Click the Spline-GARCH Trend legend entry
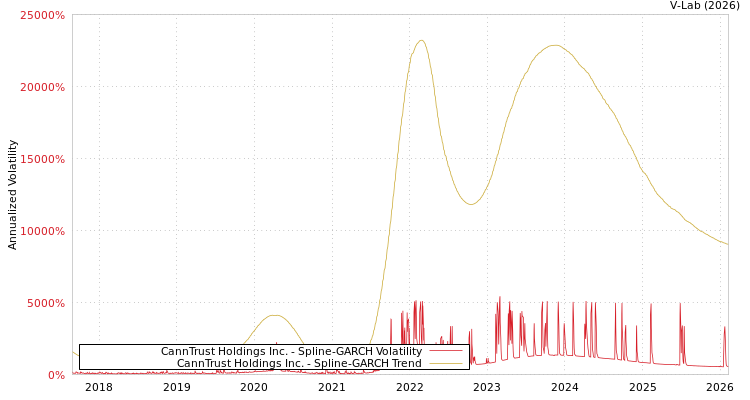 click(x=299, y=363)
